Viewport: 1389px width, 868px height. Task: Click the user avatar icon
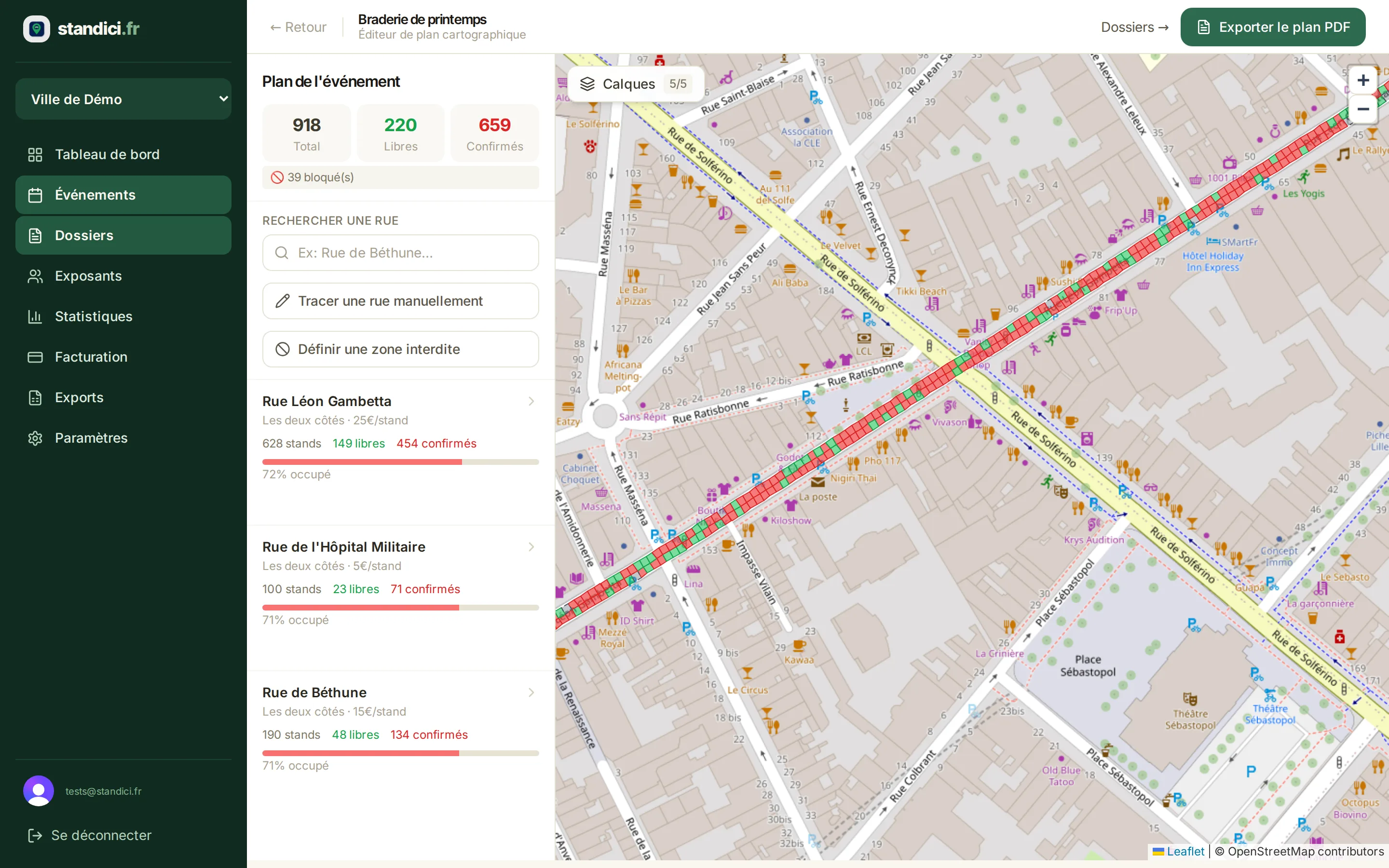click(x=39, y=791)
